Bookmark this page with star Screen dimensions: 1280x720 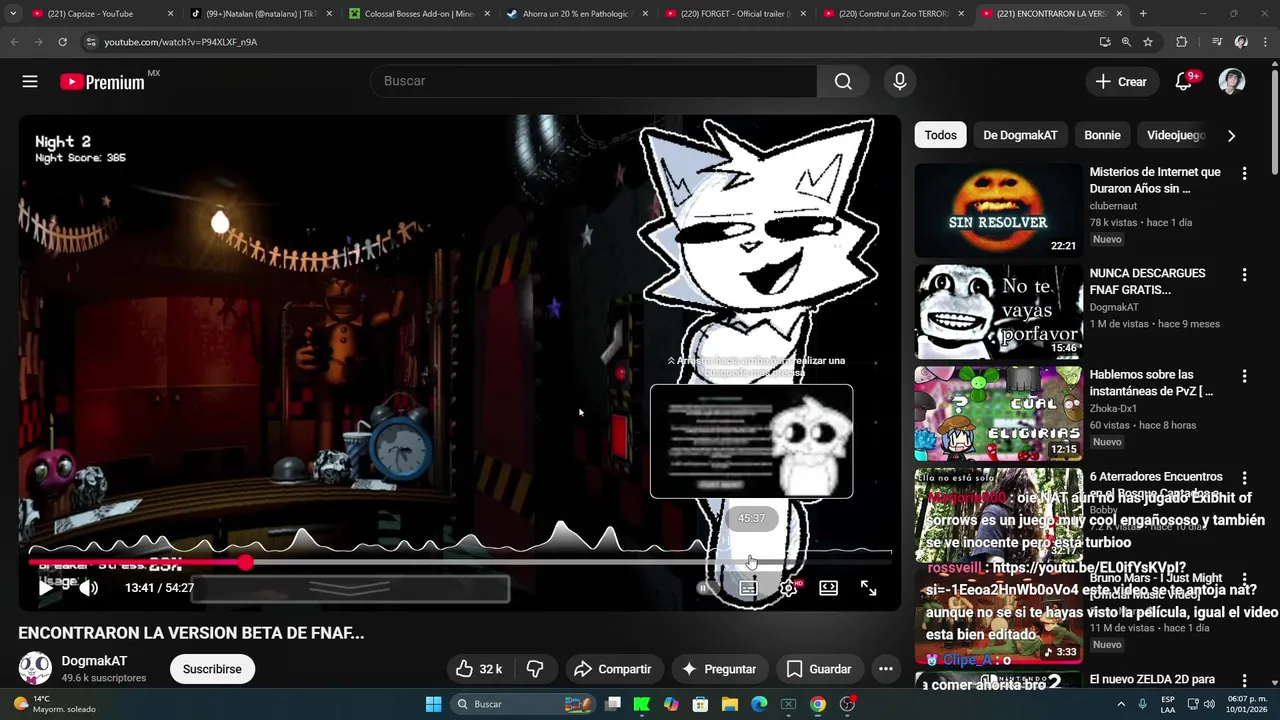[1148, 42]
